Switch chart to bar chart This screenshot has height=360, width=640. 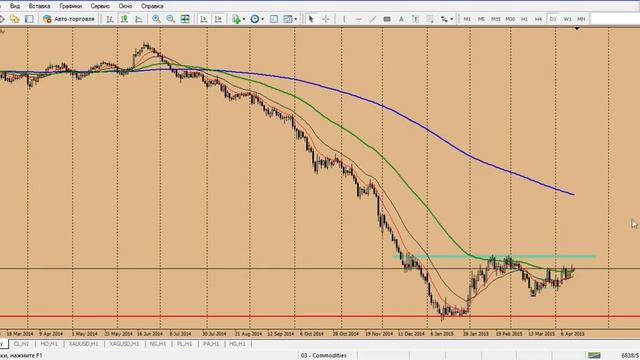[x=110, y=19]
